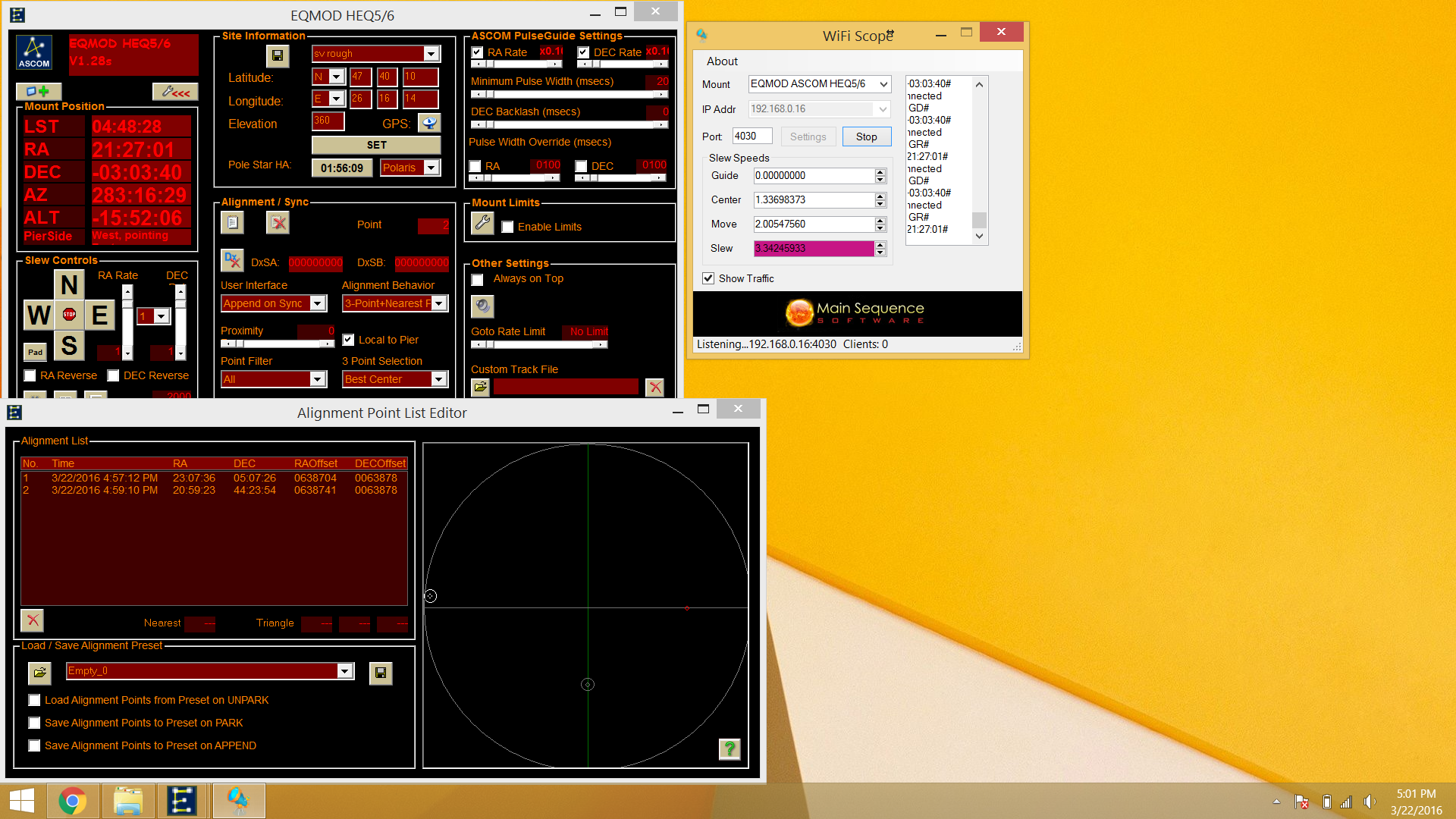Open the slew Pad
The width and height of the screenshot is (1456, 819).
coord(36,352)
